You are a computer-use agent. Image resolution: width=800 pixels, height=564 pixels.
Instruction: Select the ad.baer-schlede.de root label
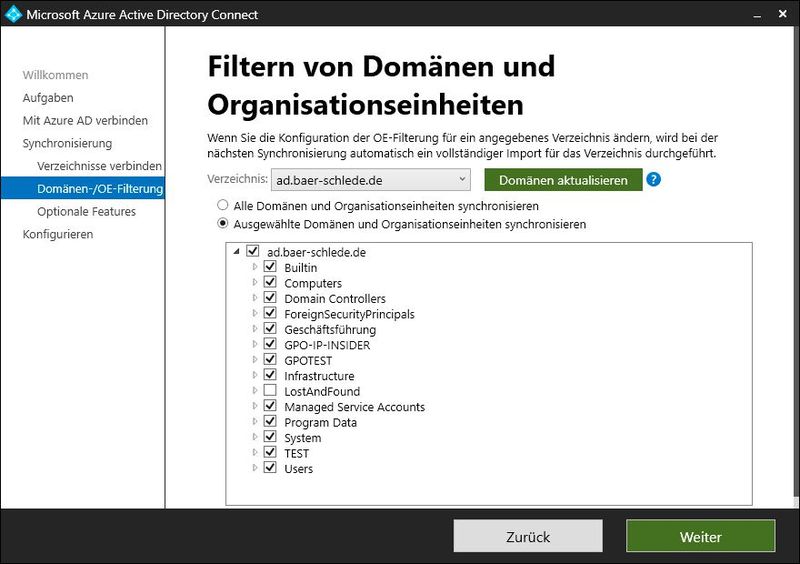pos(316,252)
